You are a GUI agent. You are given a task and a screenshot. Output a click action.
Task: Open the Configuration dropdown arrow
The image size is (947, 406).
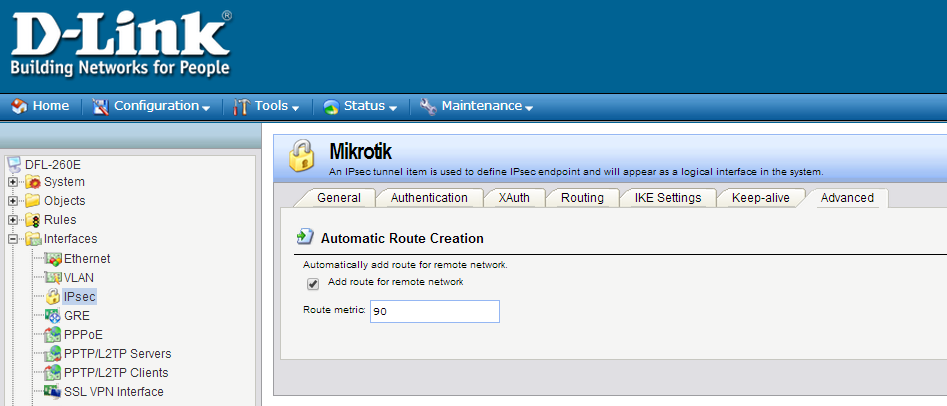[x=206, y=109]
